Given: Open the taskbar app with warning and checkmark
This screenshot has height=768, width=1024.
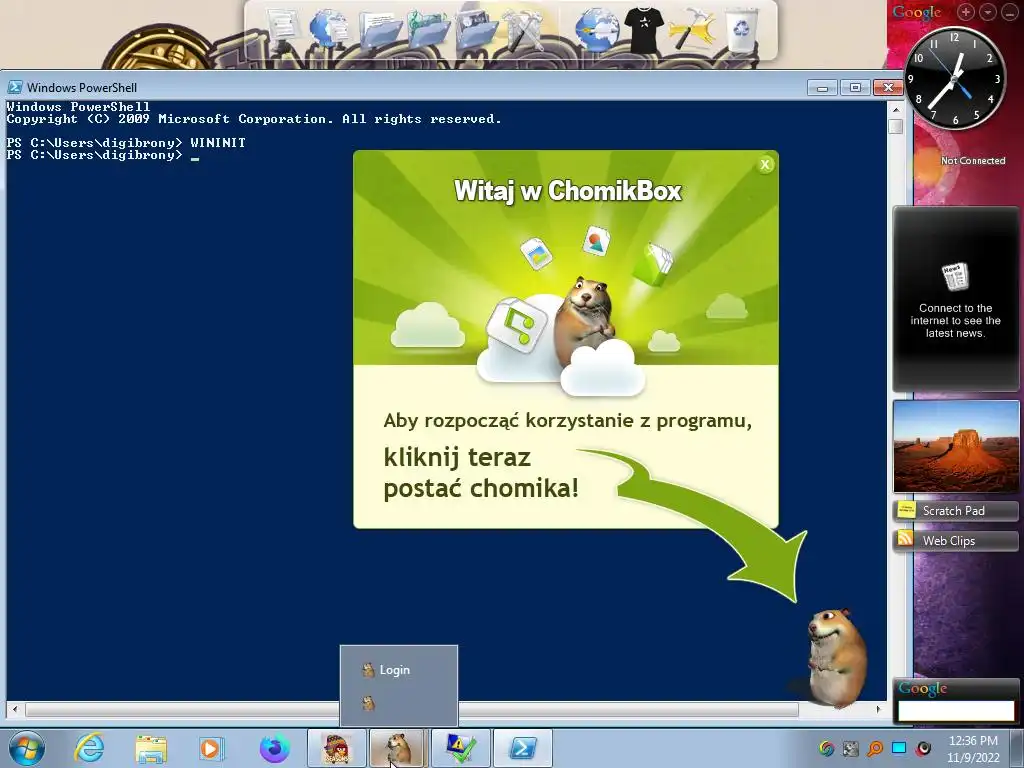Looking at the screenshot, I should coord(460,748).
